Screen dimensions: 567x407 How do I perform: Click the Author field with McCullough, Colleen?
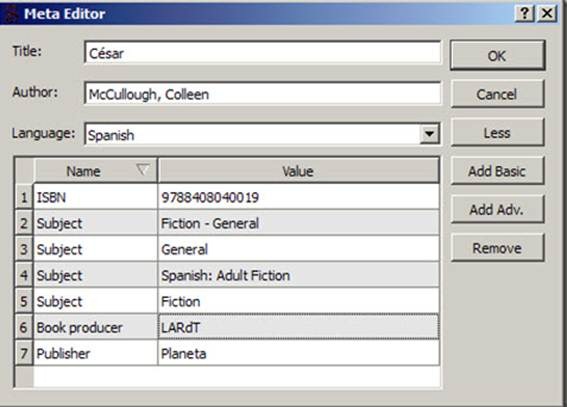tap(263, 94)
